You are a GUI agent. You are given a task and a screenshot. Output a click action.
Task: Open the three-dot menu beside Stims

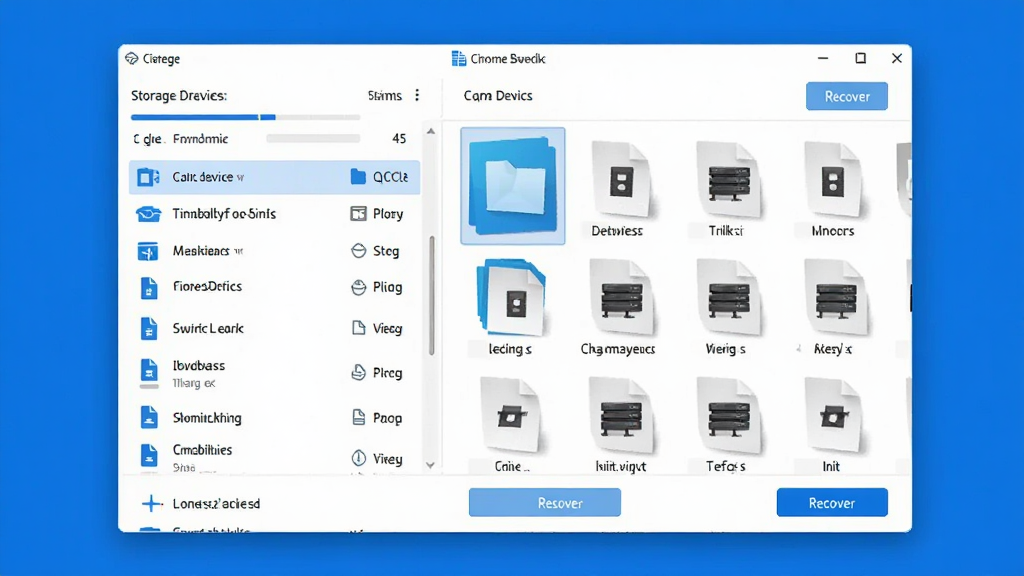(x=417, y=95)
